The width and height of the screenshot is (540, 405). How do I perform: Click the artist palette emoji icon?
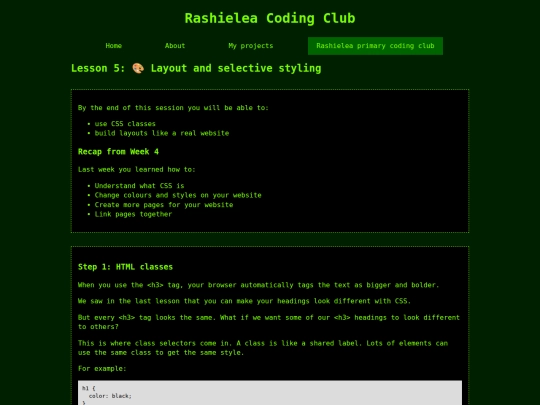point(138,68)
